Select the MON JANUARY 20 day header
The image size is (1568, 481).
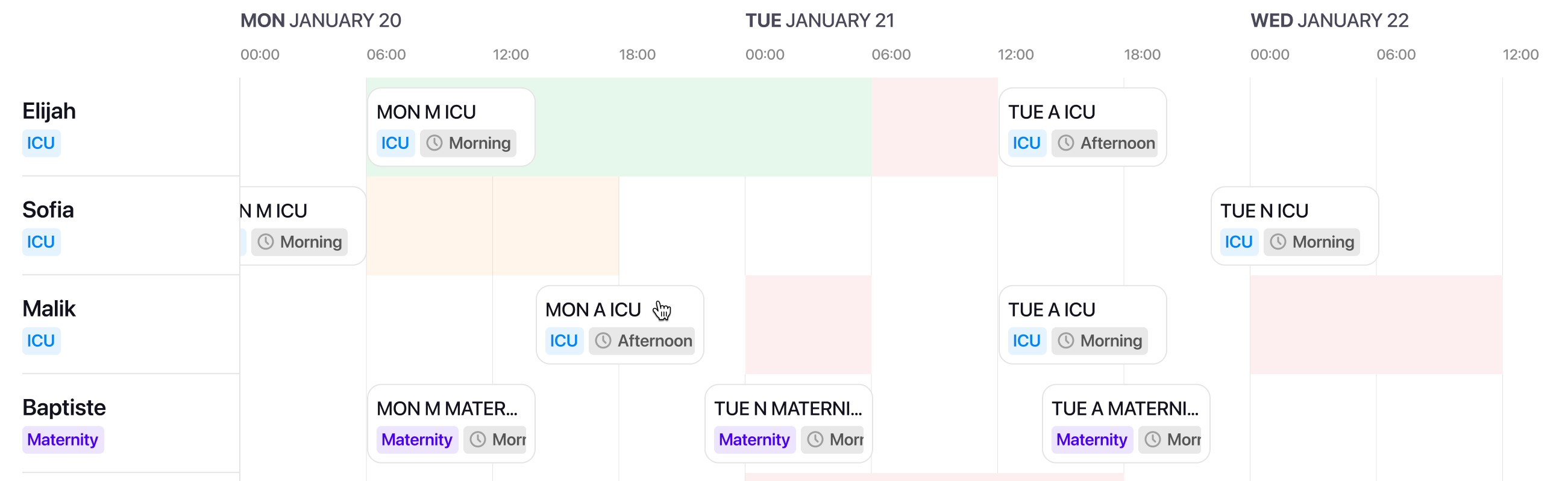(x=321, y=20)
